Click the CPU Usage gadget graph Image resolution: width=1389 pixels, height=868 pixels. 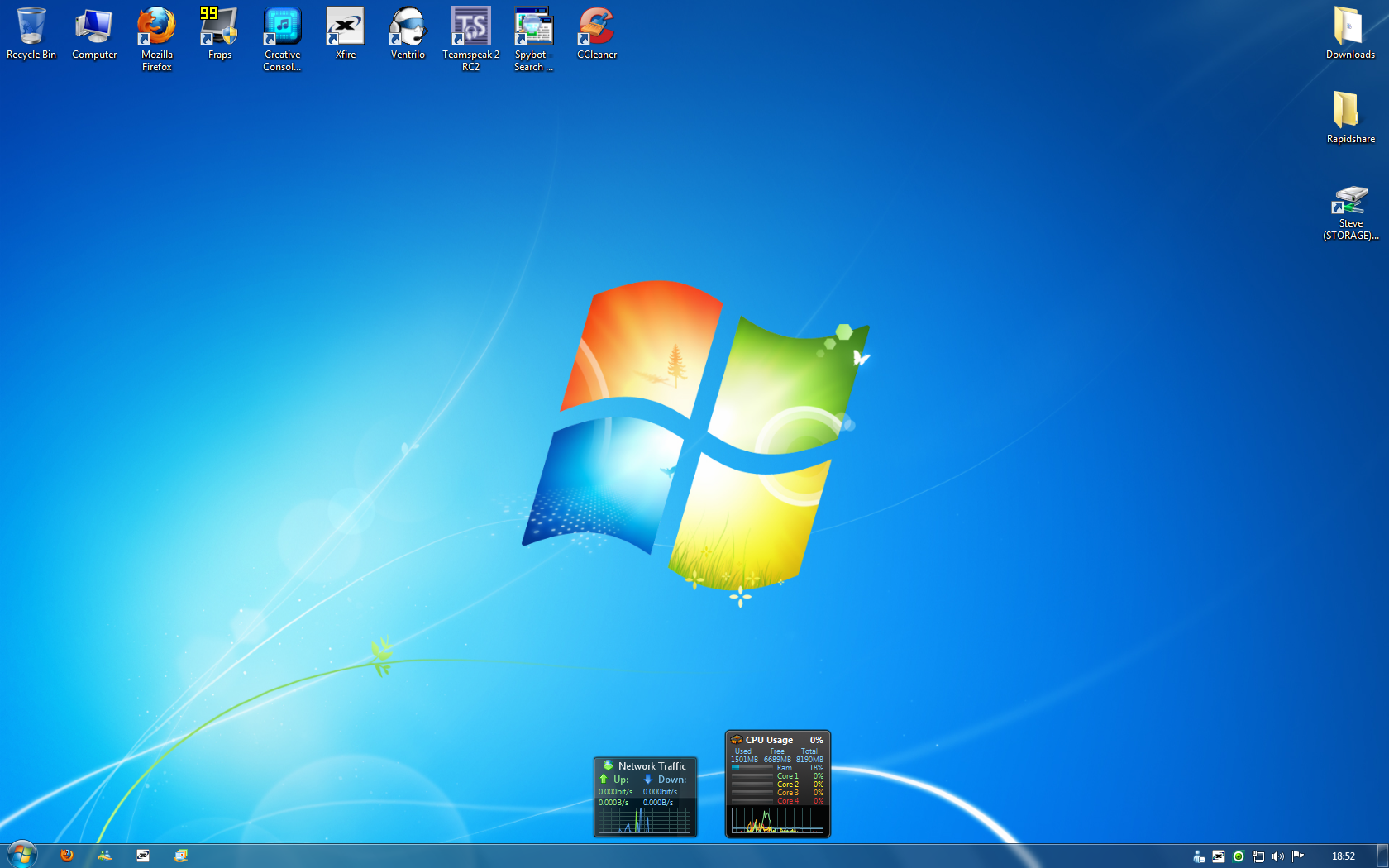pyautogui.click(x=777, y=821)
